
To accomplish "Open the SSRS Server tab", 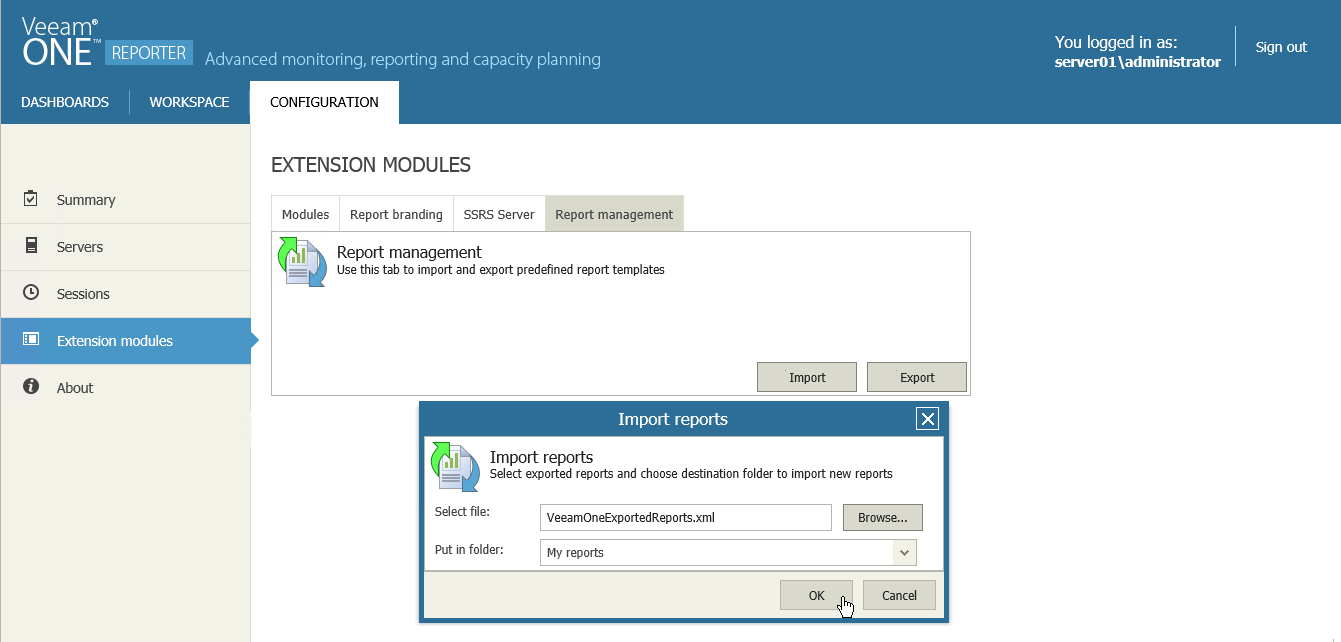I will click(x=499, y=214).
